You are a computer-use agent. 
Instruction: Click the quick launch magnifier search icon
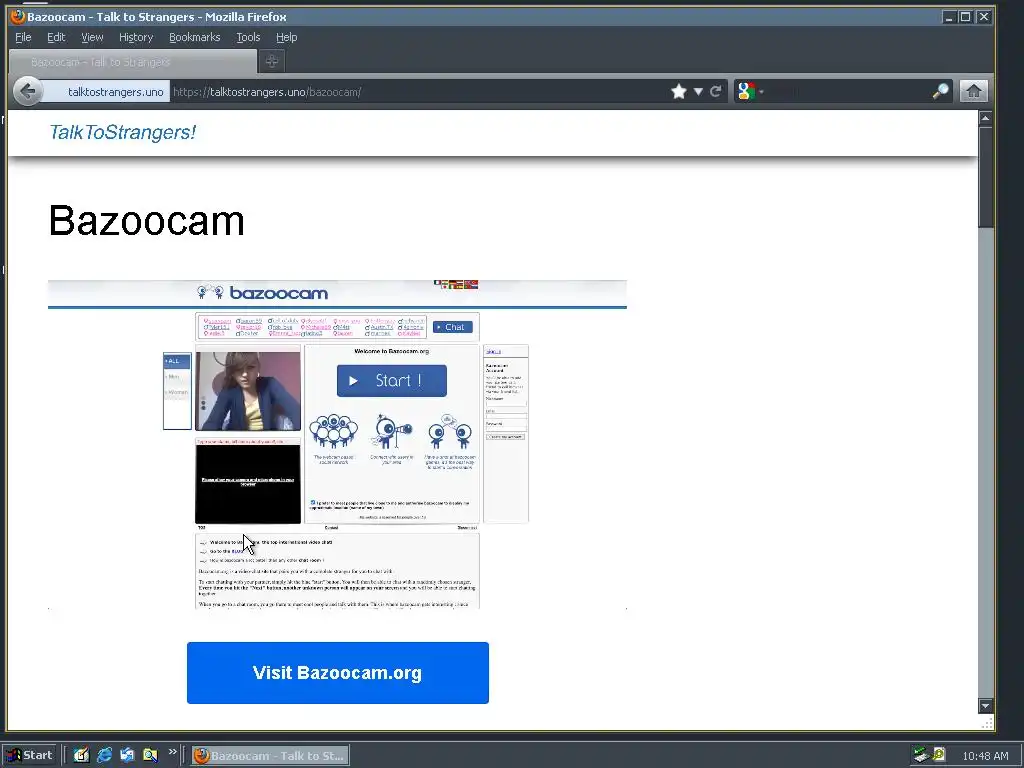pyautogui.click(x=150, y=755)
